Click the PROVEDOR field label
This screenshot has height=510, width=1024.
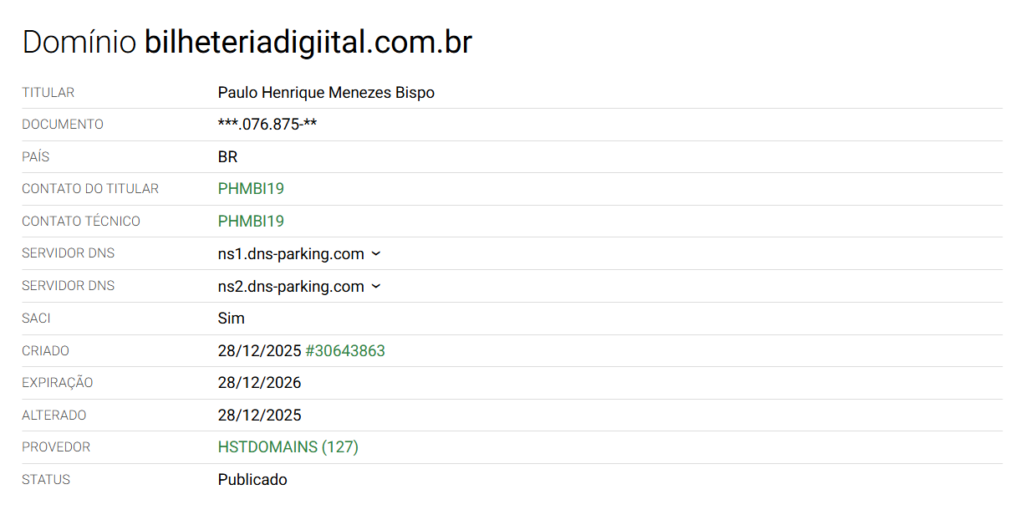click(x=56, y=448)
